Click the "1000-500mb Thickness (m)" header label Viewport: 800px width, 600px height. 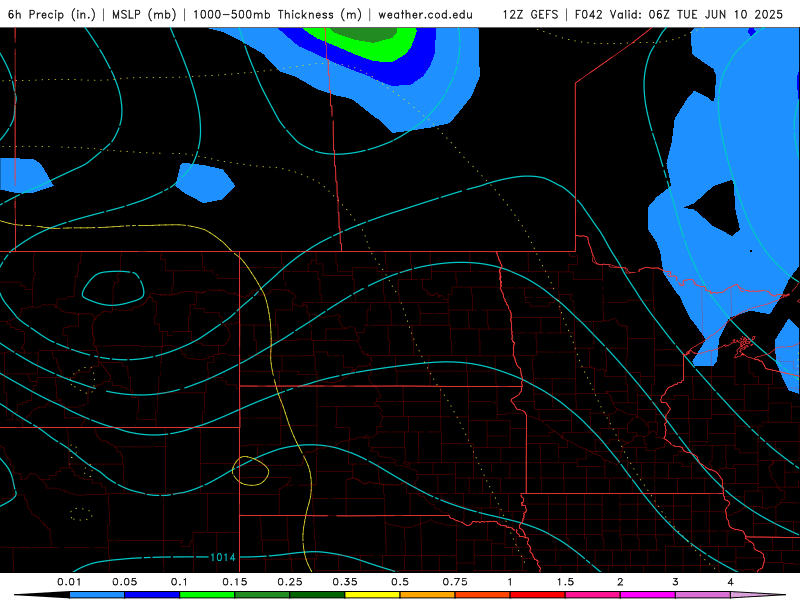(277, 14)
